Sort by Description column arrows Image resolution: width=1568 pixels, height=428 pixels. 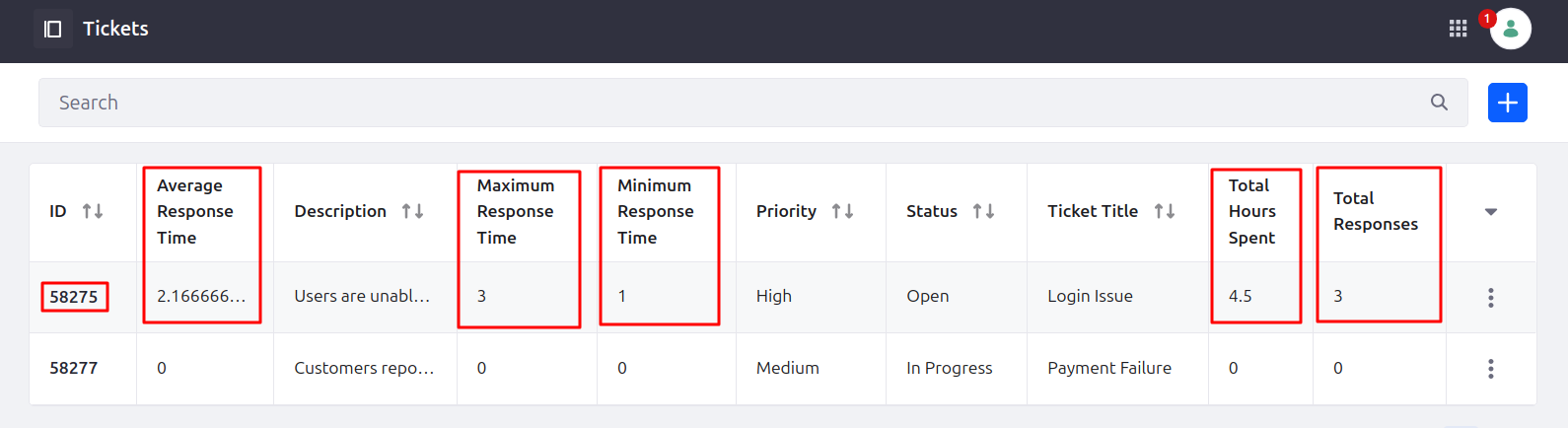(x=412, y=211)
